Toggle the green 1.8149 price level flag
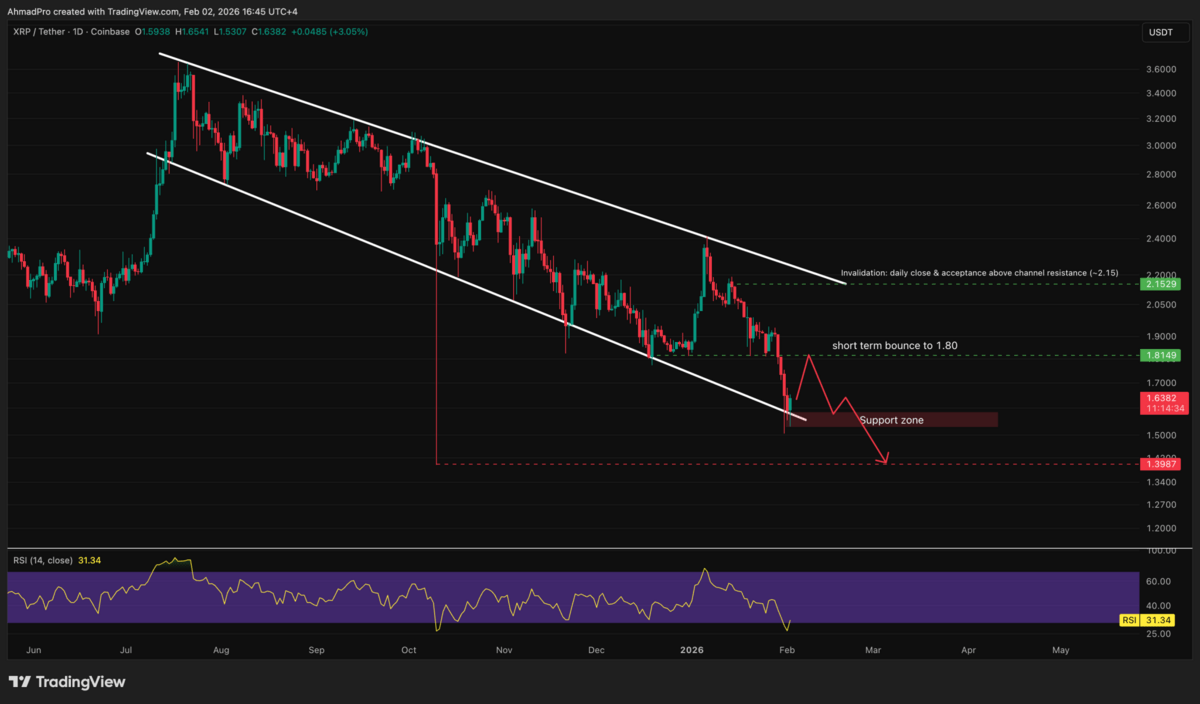Image resolution: width=1200 pixels, height=704 pixels. (1160, 355)
